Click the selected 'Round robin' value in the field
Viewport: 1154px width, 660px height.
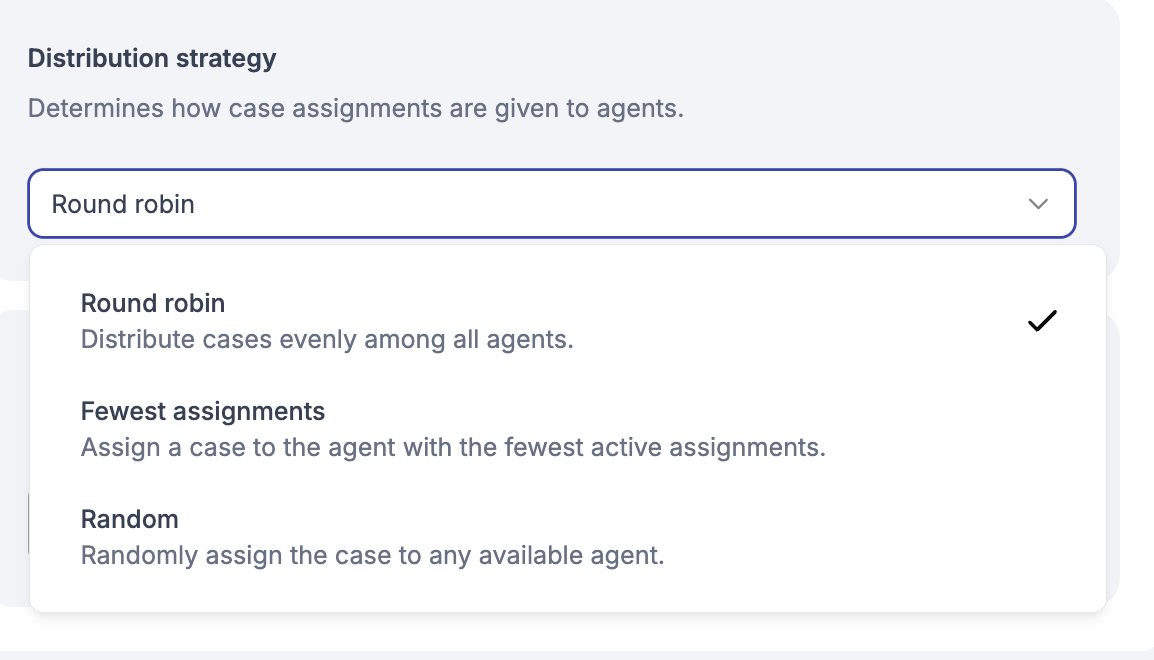(123, 204)
